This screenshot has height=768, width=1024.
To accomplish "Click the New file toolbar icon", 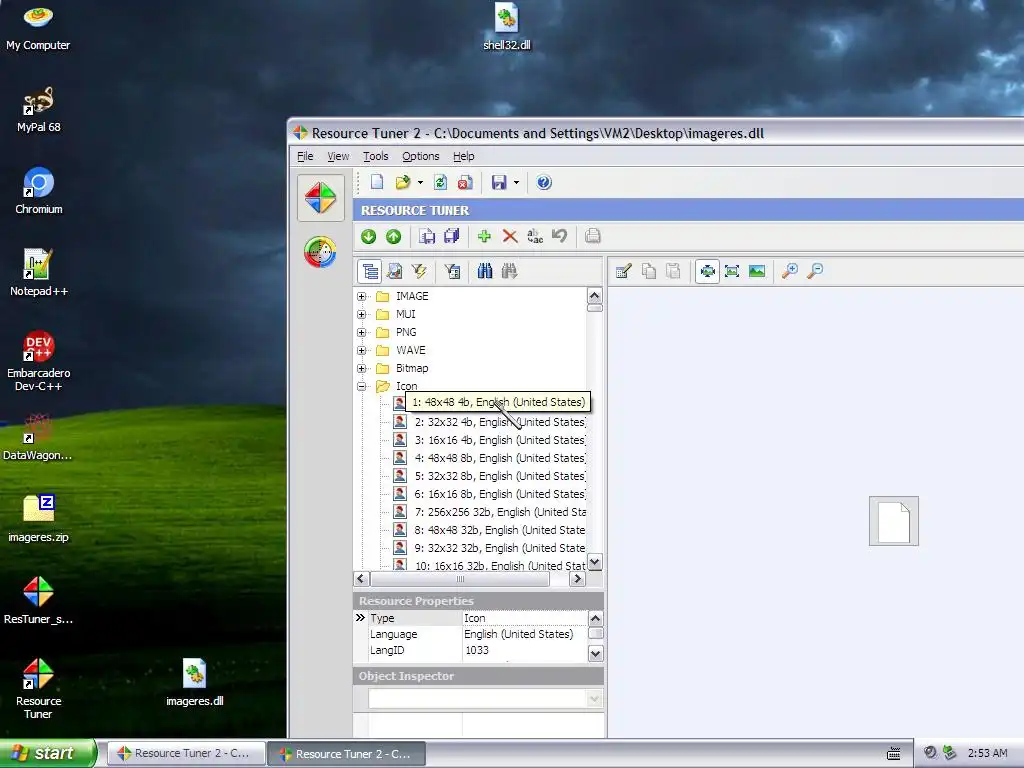I will click(377, 182).
